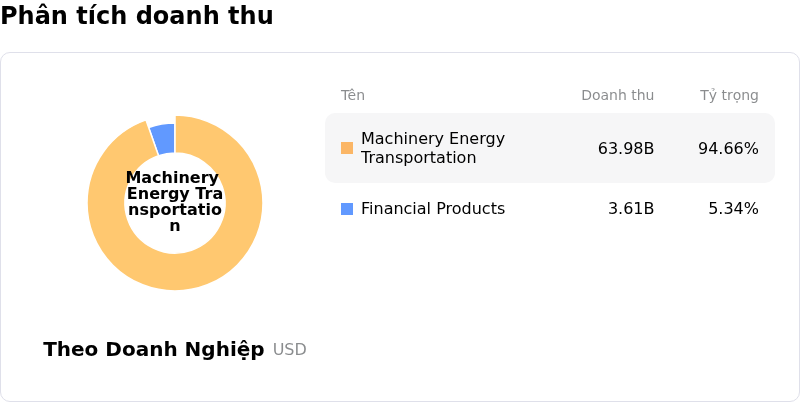
Task: Click the orange Machinery Energy Transportation legend swatch
Action: tap(347, 148)
